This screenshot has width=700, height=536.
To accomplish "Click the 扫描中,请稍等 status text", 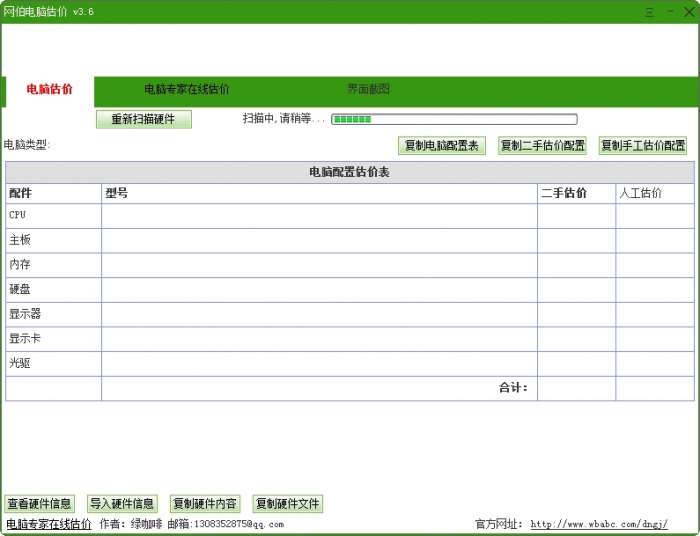I will [284, 119].
